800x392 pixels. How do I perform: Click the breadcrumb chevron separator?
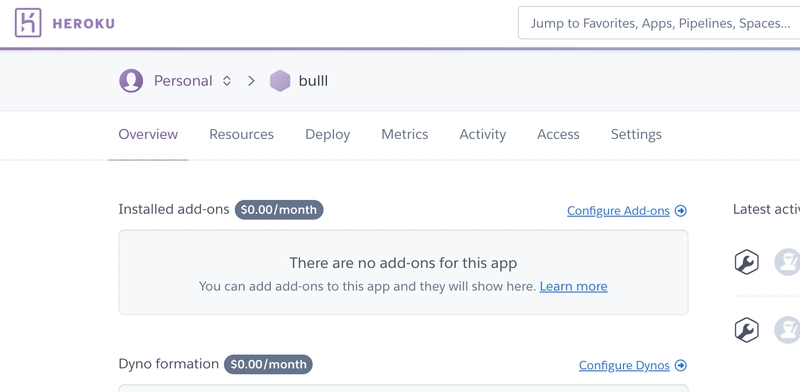tap(251, 81)
